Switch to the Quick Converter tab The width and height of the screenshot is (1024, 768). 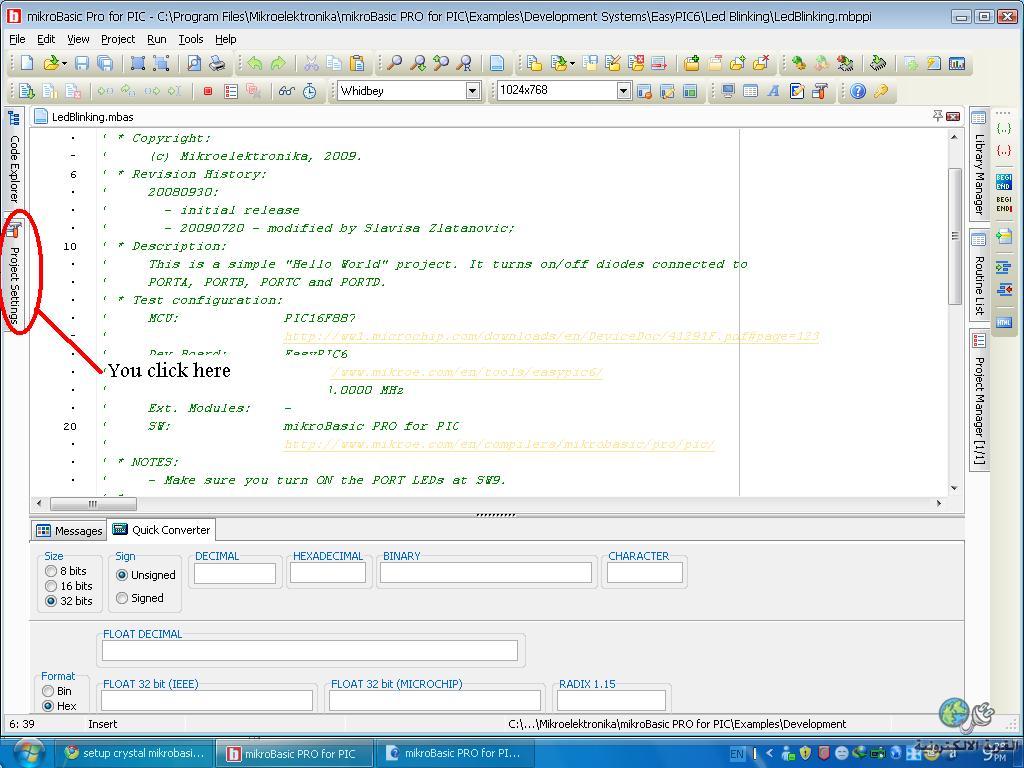tap(161, 530)
